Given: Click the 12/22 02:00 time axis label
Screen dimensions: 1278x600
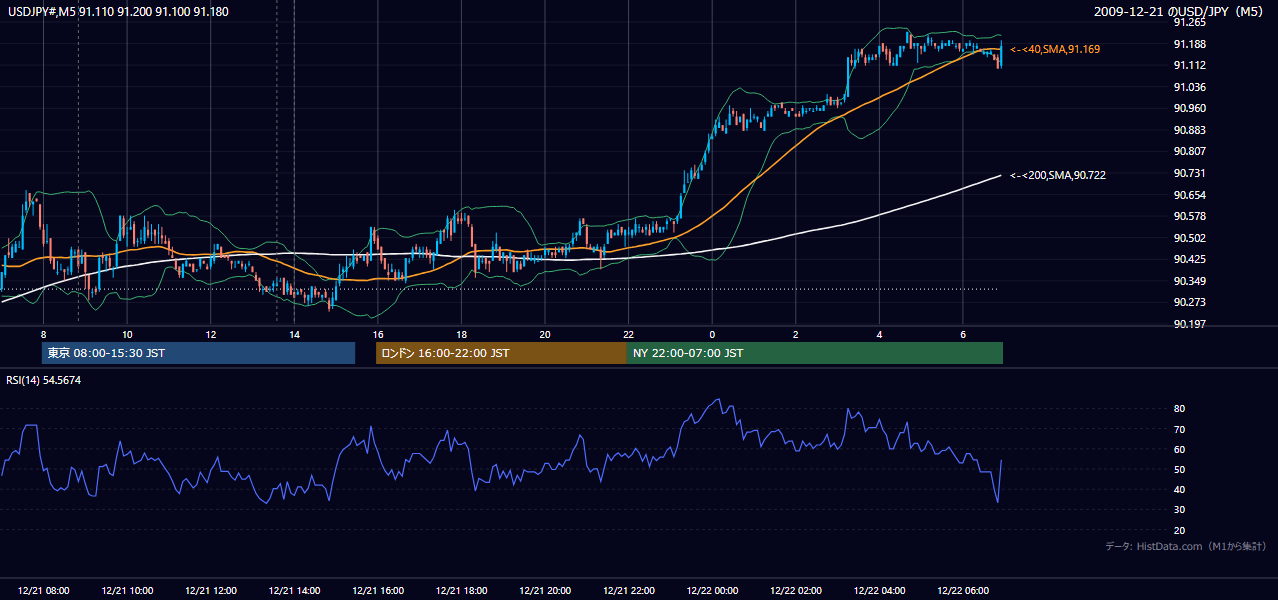Looking at the screenshot, I should click(x=795, y=591).
